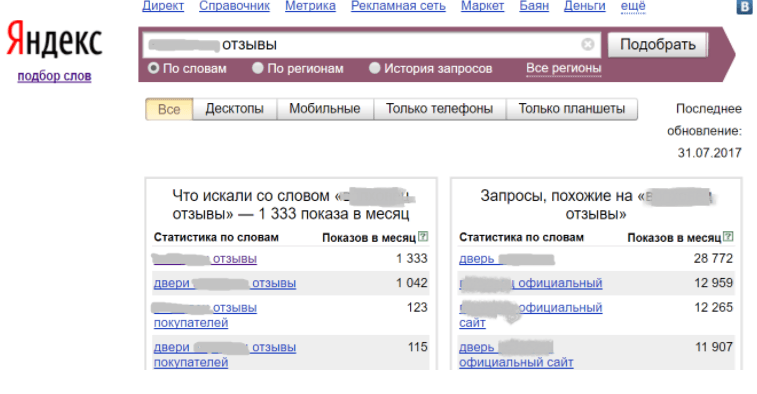This screenshot has width=757, height=394.
Task: Switch to the 'Только планшеты' tab
Action: pyautogui.click(x=572, y=109)
